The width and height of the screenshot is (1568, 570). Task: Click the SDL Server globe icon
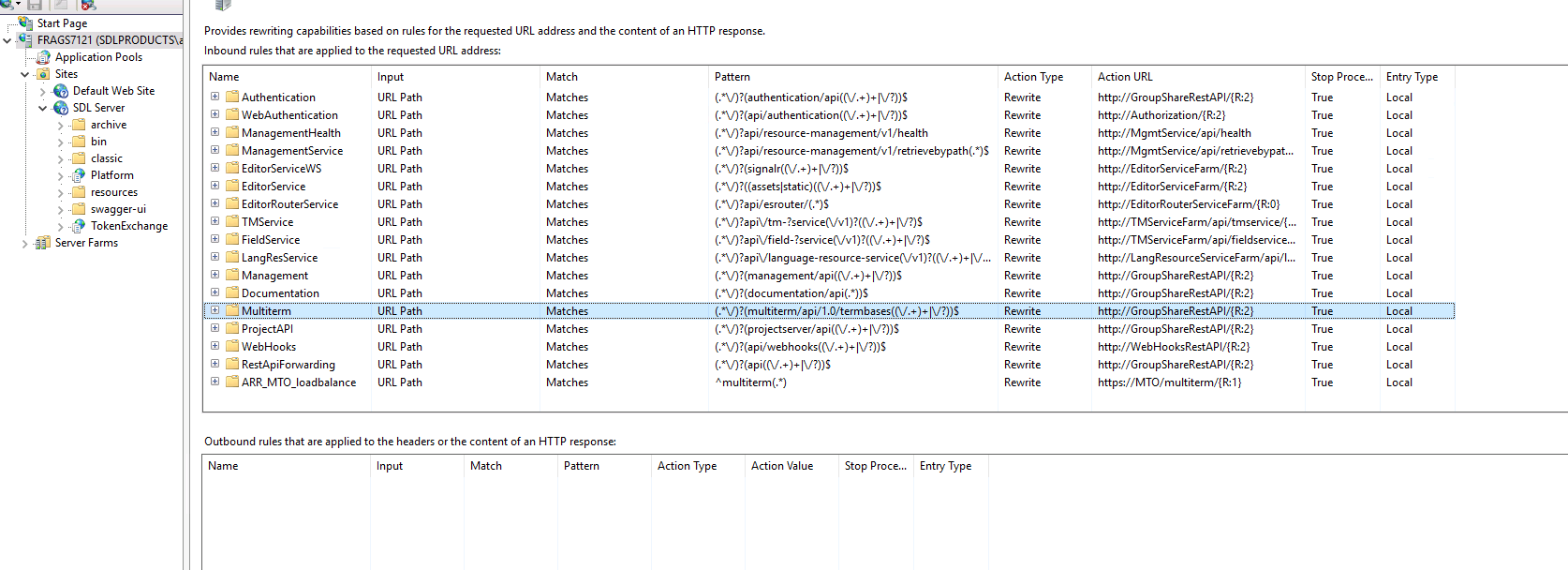click(x=61, y=107)
